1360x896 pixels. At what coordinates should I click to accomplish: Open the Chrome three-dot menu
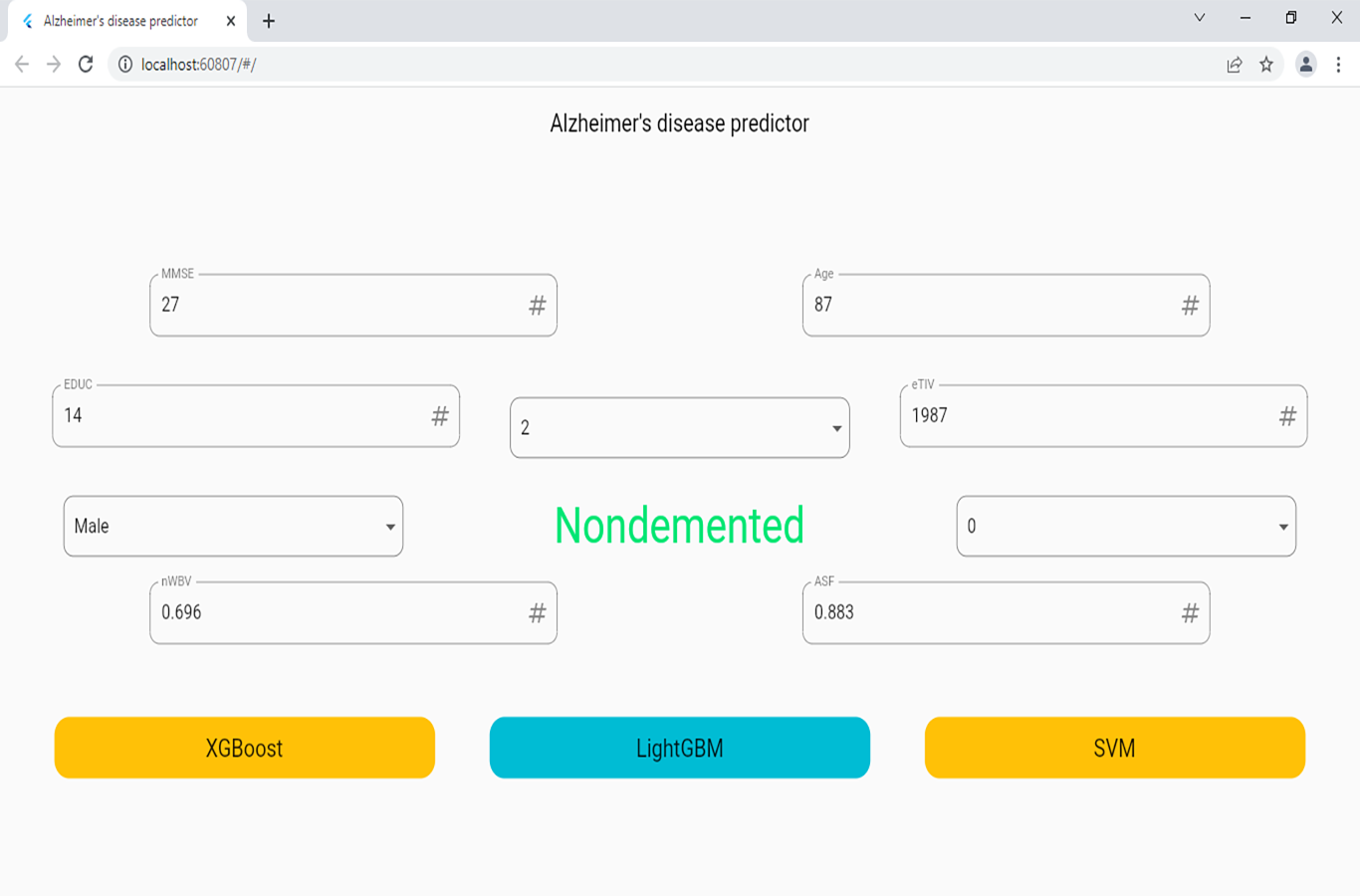point(1338,65)
